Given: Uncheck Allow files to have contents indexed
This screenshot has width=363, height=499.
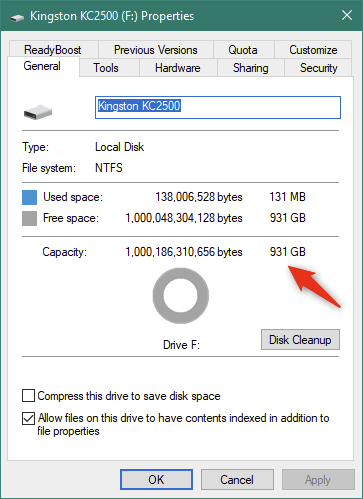Looking at the screenshot, I should click(x=28, y=418).
